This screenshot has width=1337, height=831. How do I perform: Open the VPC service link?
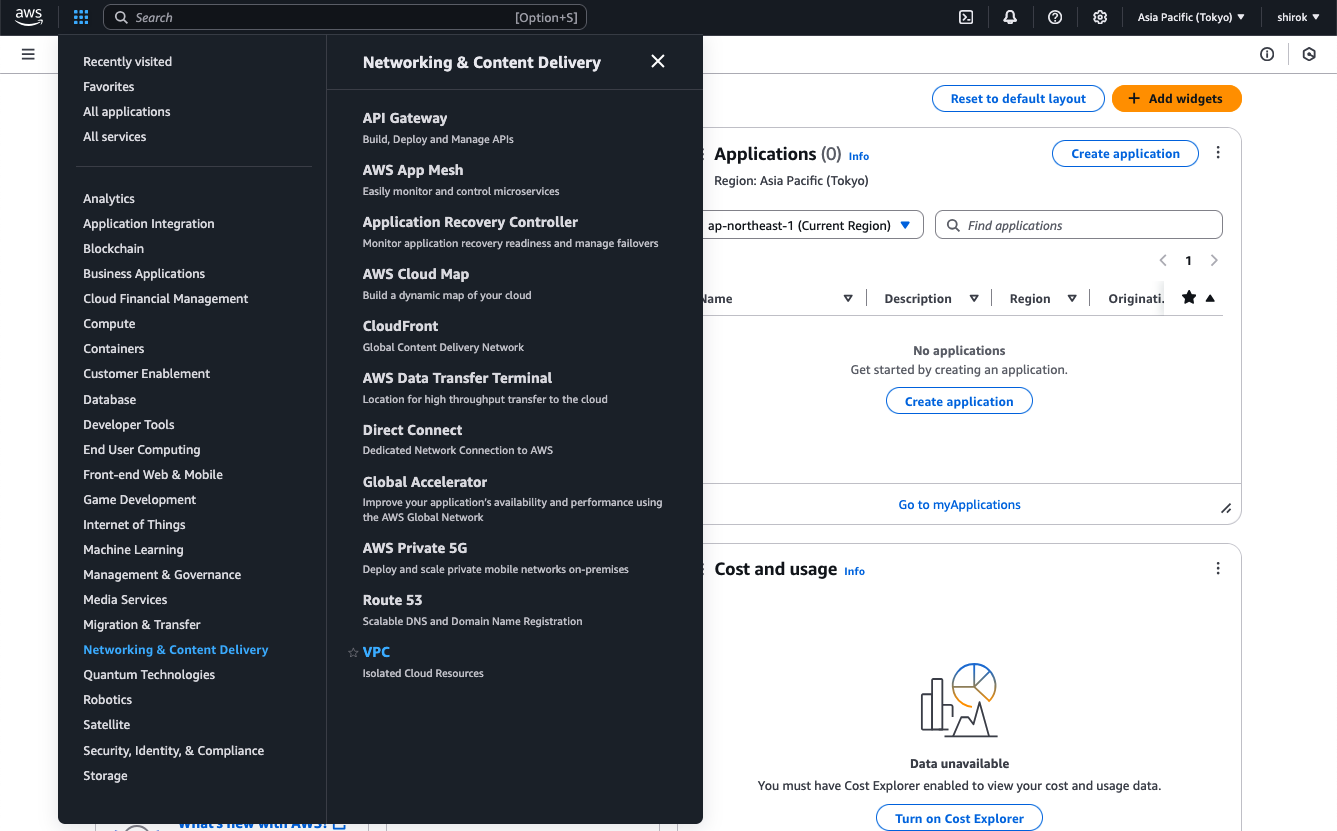tap(376, 652)
